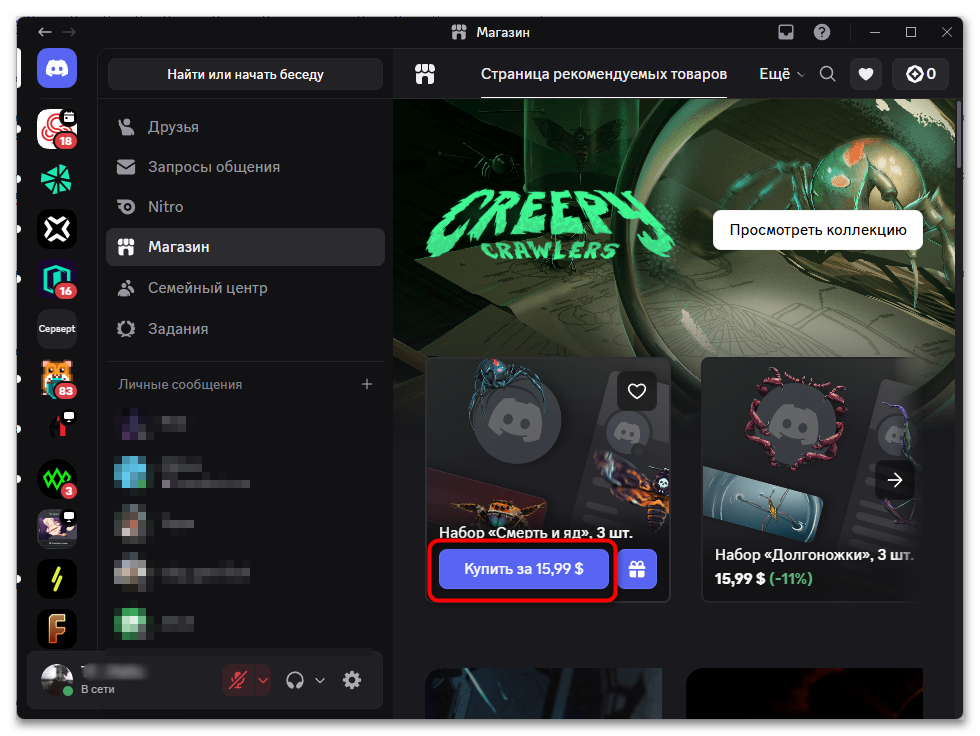The height and width of the screenshot is (736, 980).
Task: Open the inbox icon in title bar
Action: click(x=786, y=32)
